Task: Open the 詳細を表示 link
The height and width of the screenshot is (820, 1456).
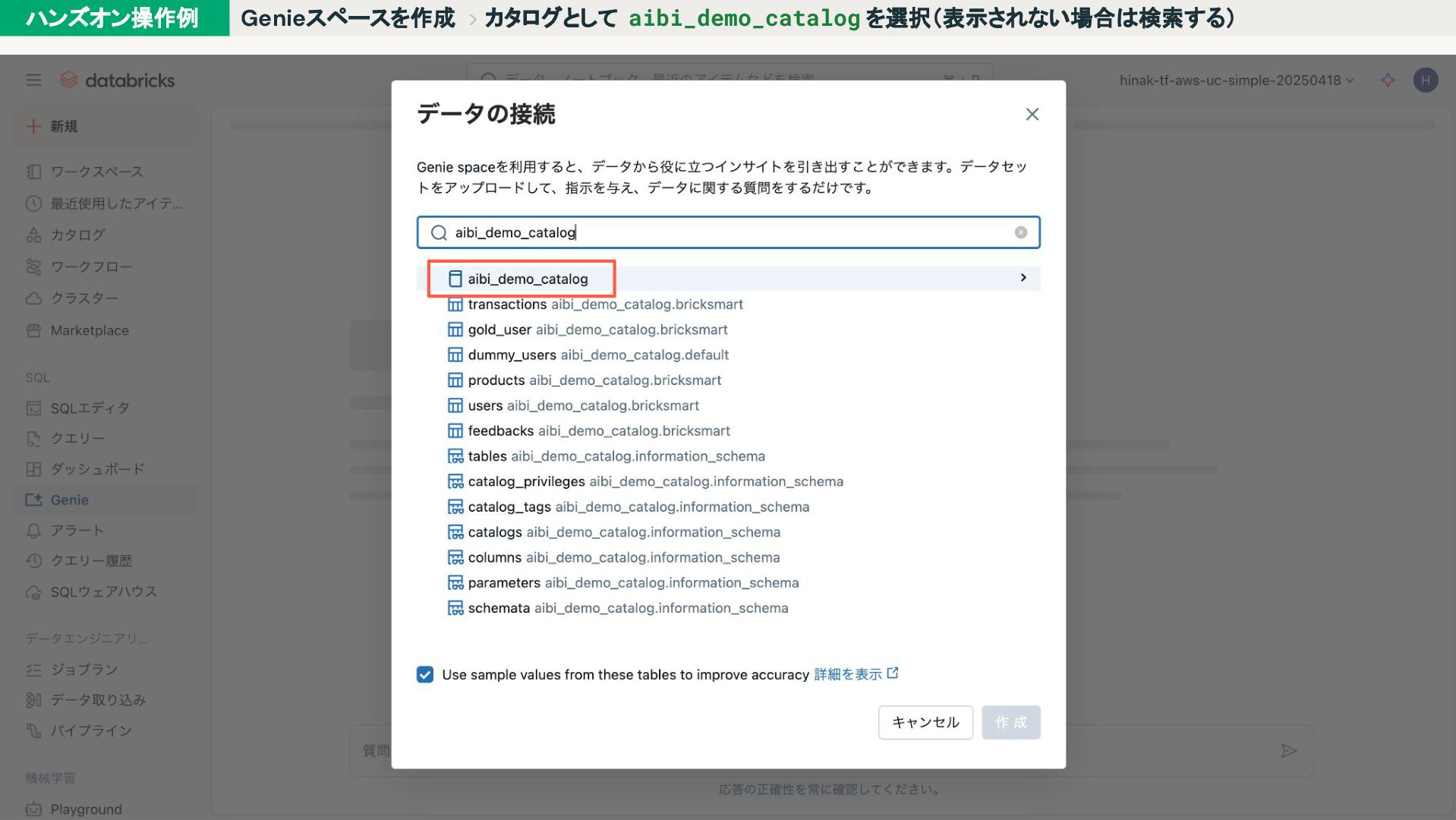Action: [856, 674]
